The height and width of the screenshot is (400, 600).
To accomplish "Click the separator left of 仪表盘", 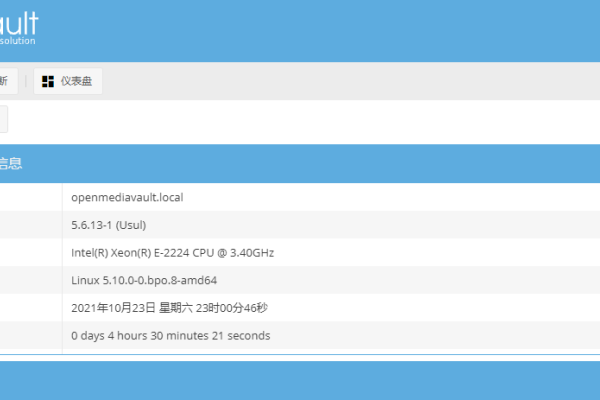I will pyautogui.click(x=26, y=81).
